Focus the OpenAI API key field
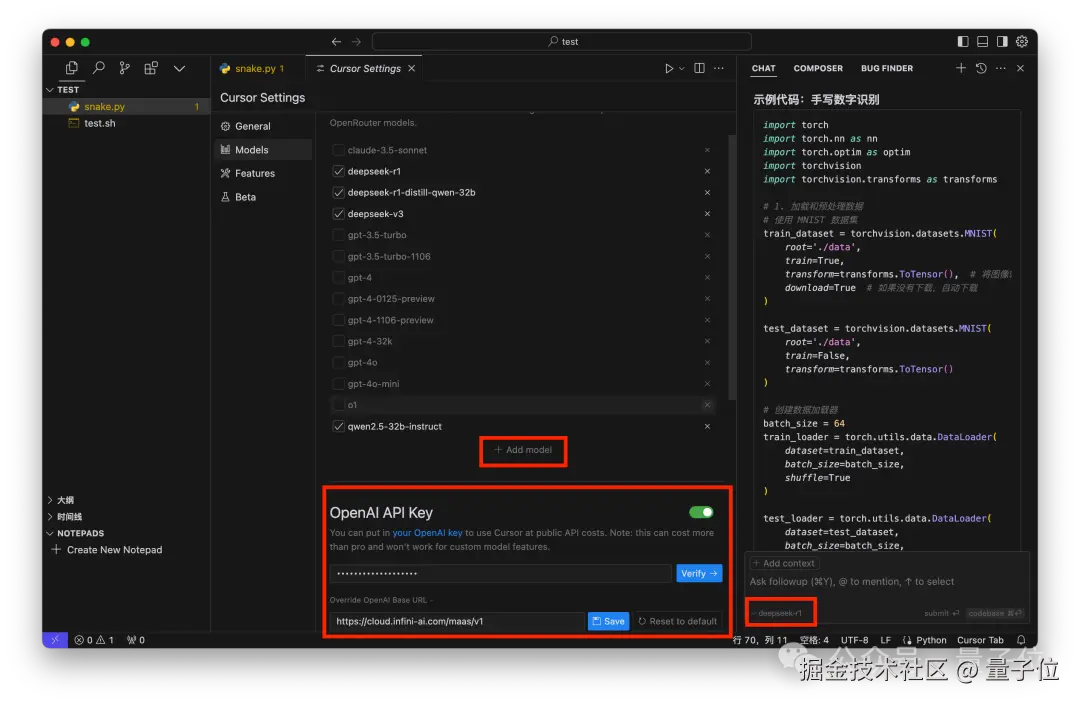 tap(500, 573)
